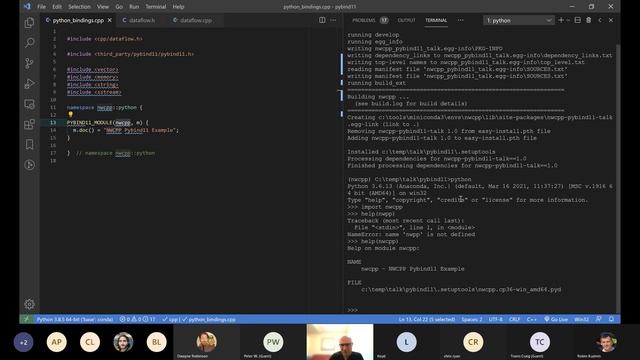Open the Manage gear at the activity bar bottom
This screenshot has width=640, height=360.
tap(29, 304)
